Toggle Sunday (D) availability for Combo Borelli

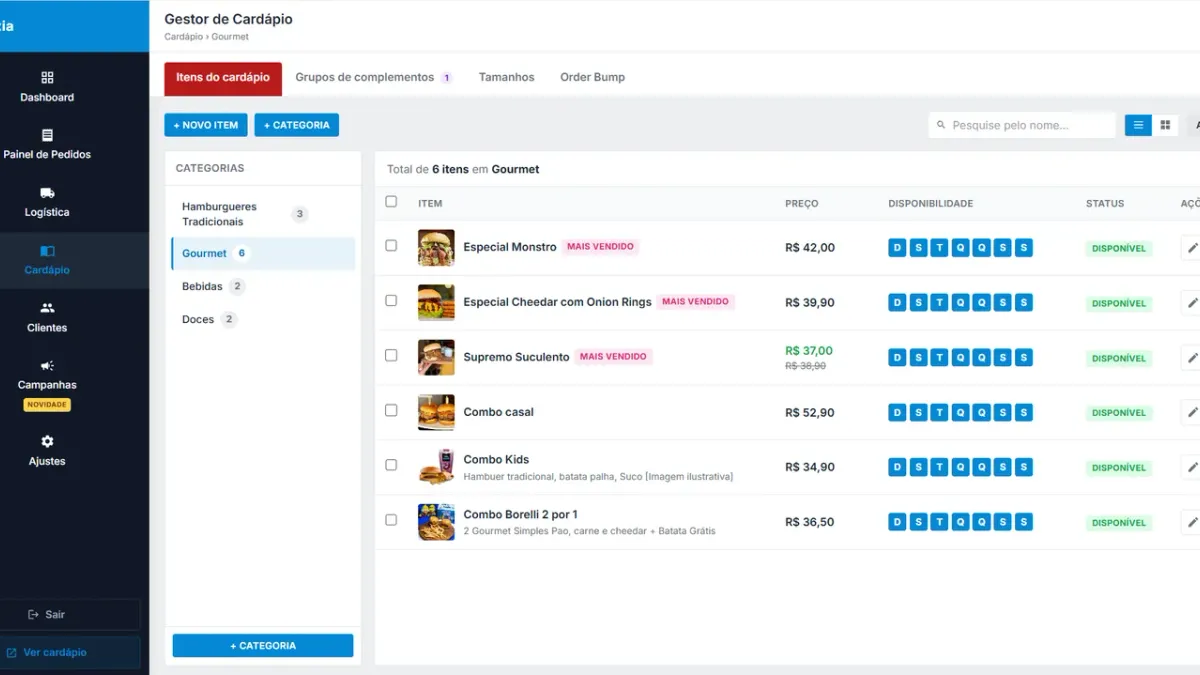point(897,522)
